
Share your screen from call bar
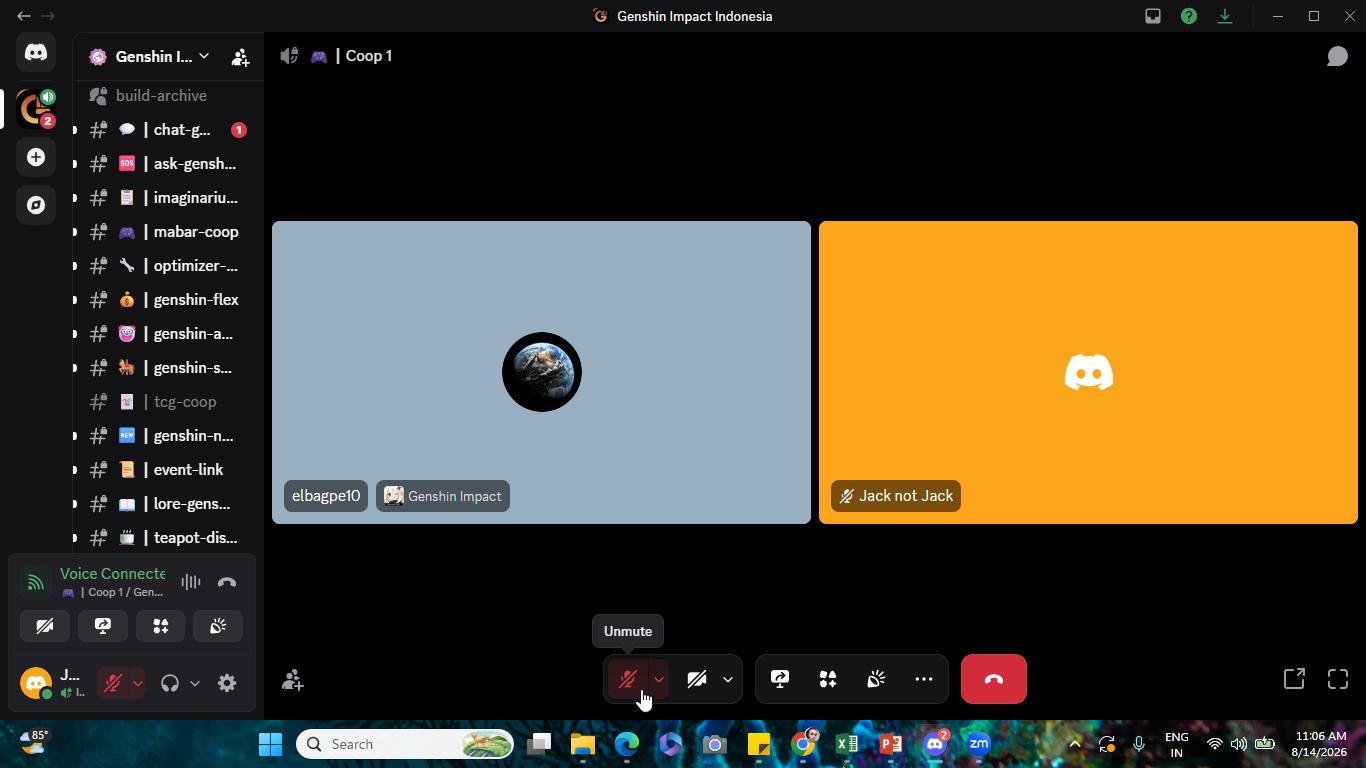click(x=780, y=680)
